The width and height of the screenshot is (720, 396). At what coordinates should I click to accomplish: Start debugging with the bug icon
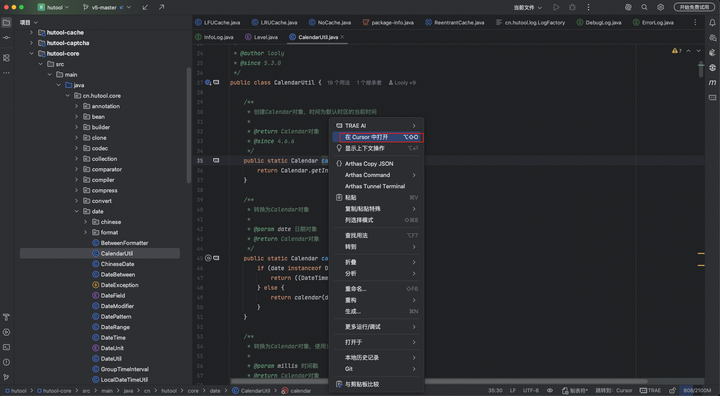(572, 7)
